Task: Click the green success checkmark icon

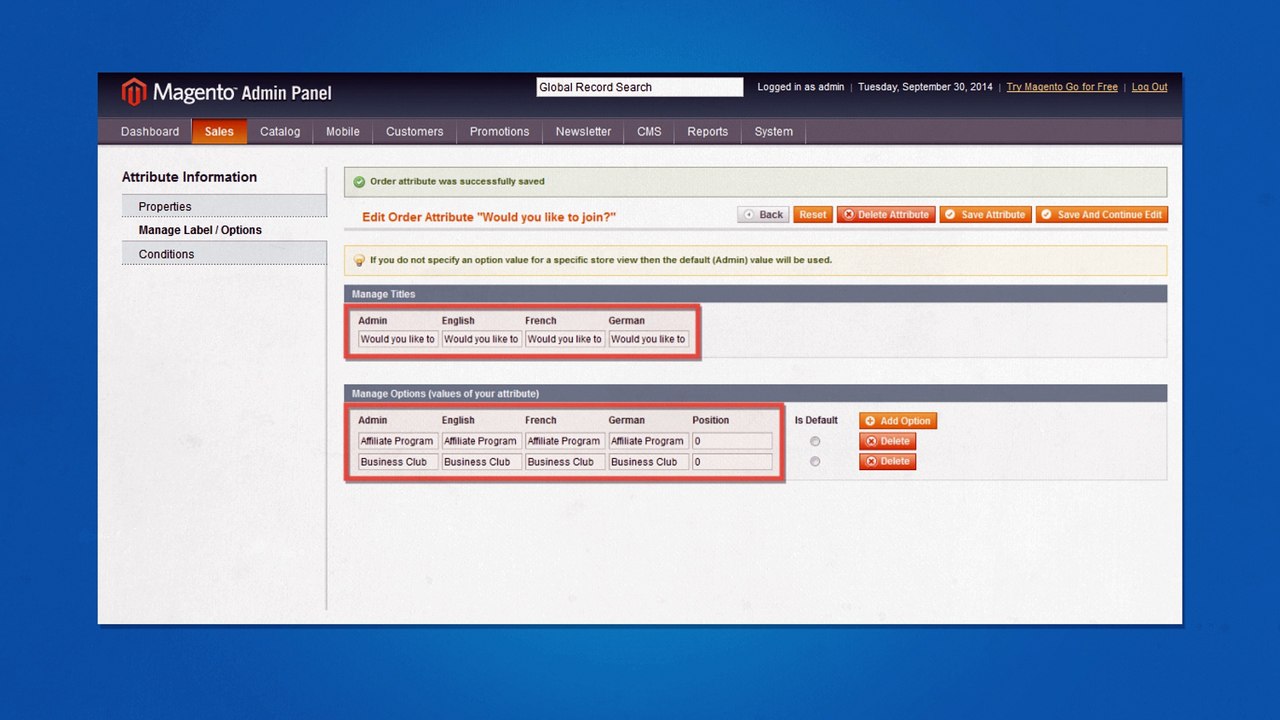Action: [x=359, y=182]
